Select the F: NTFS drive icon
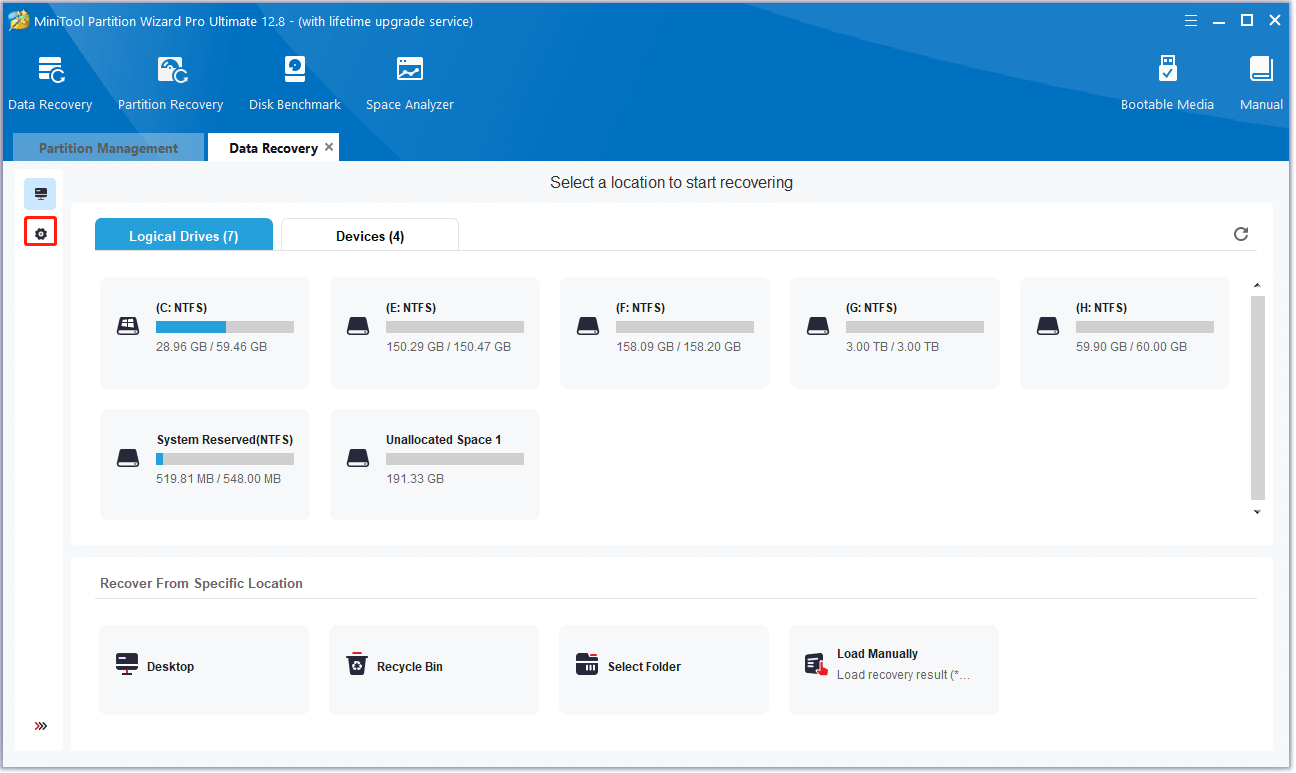Image resolution: width=1296 pixels, height=773 pixels. coord(588,326)
